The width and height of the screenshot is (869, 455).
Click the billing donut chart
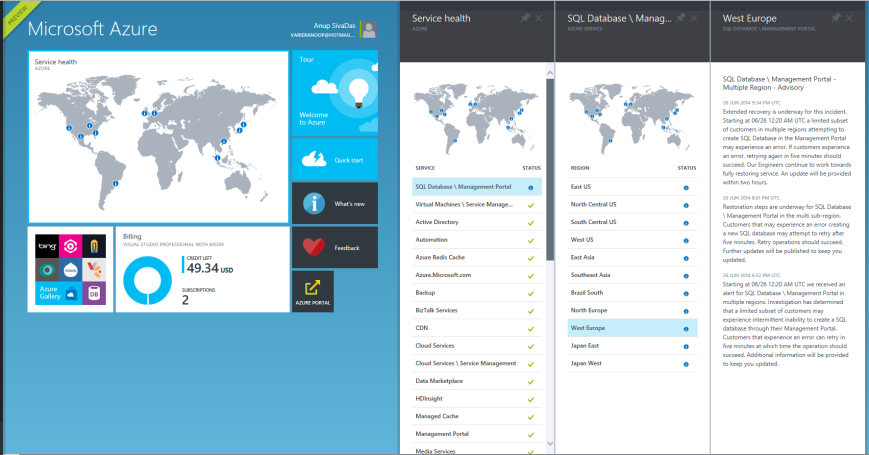147,280
